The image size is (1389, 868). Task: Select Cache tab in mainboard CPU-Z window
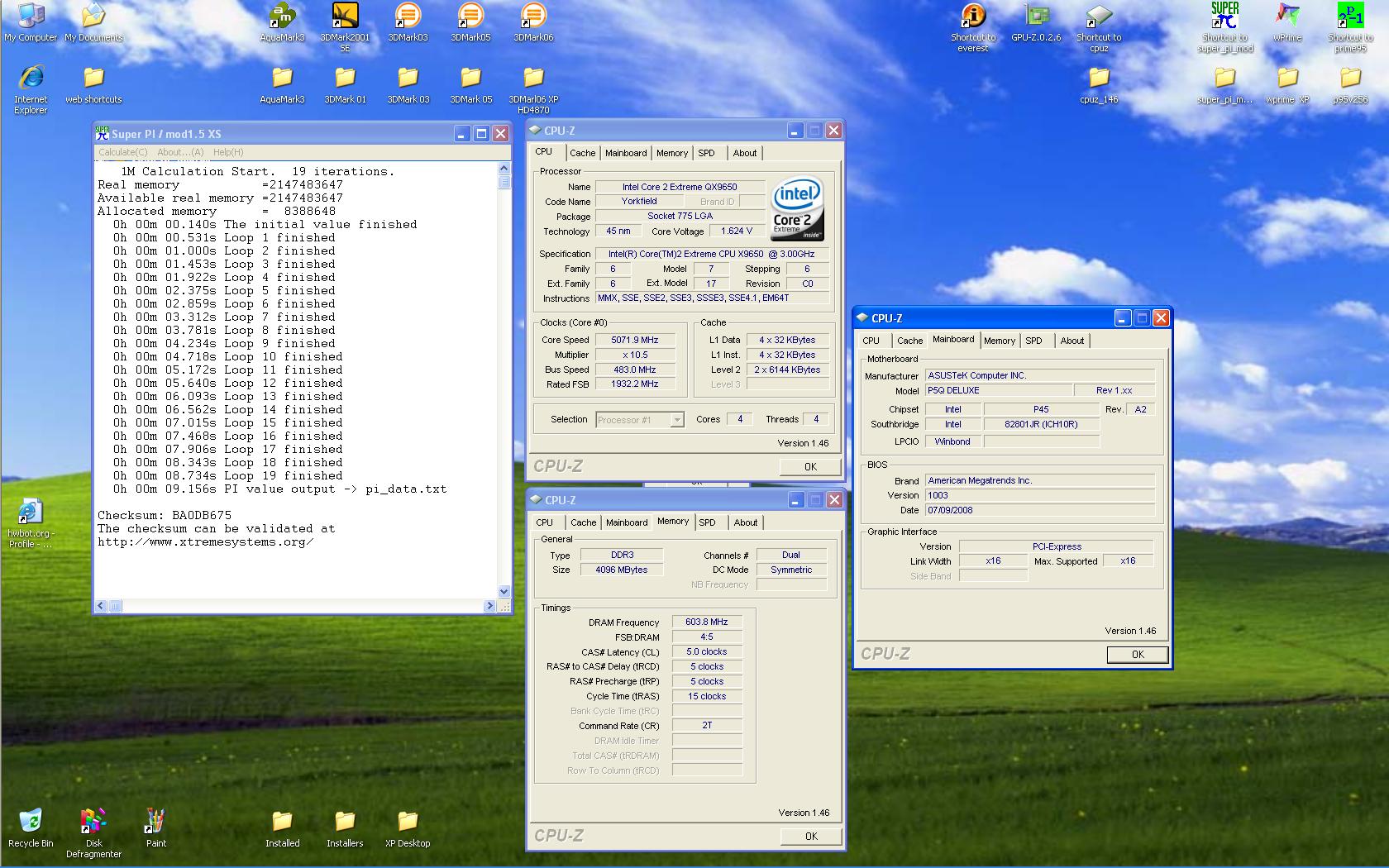click(909, 341)
